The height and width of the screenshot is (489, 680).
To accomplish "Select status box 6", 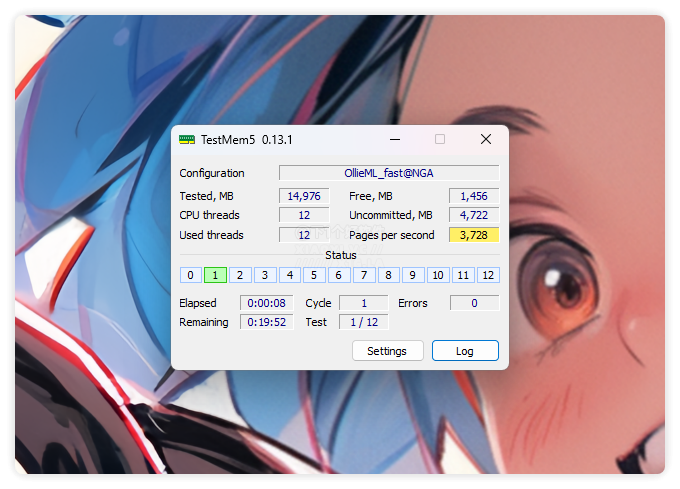I will pos(339,275).
